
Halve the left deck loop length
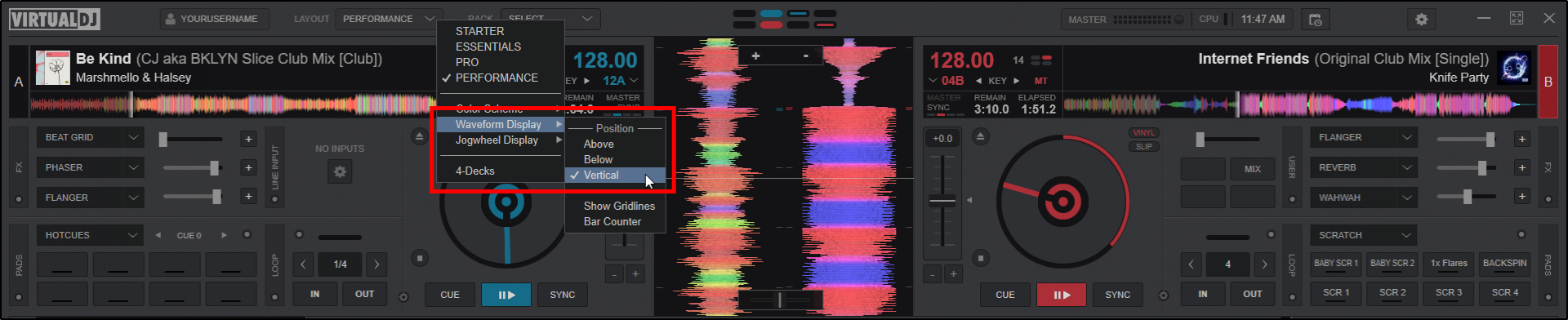coord(304,264)
